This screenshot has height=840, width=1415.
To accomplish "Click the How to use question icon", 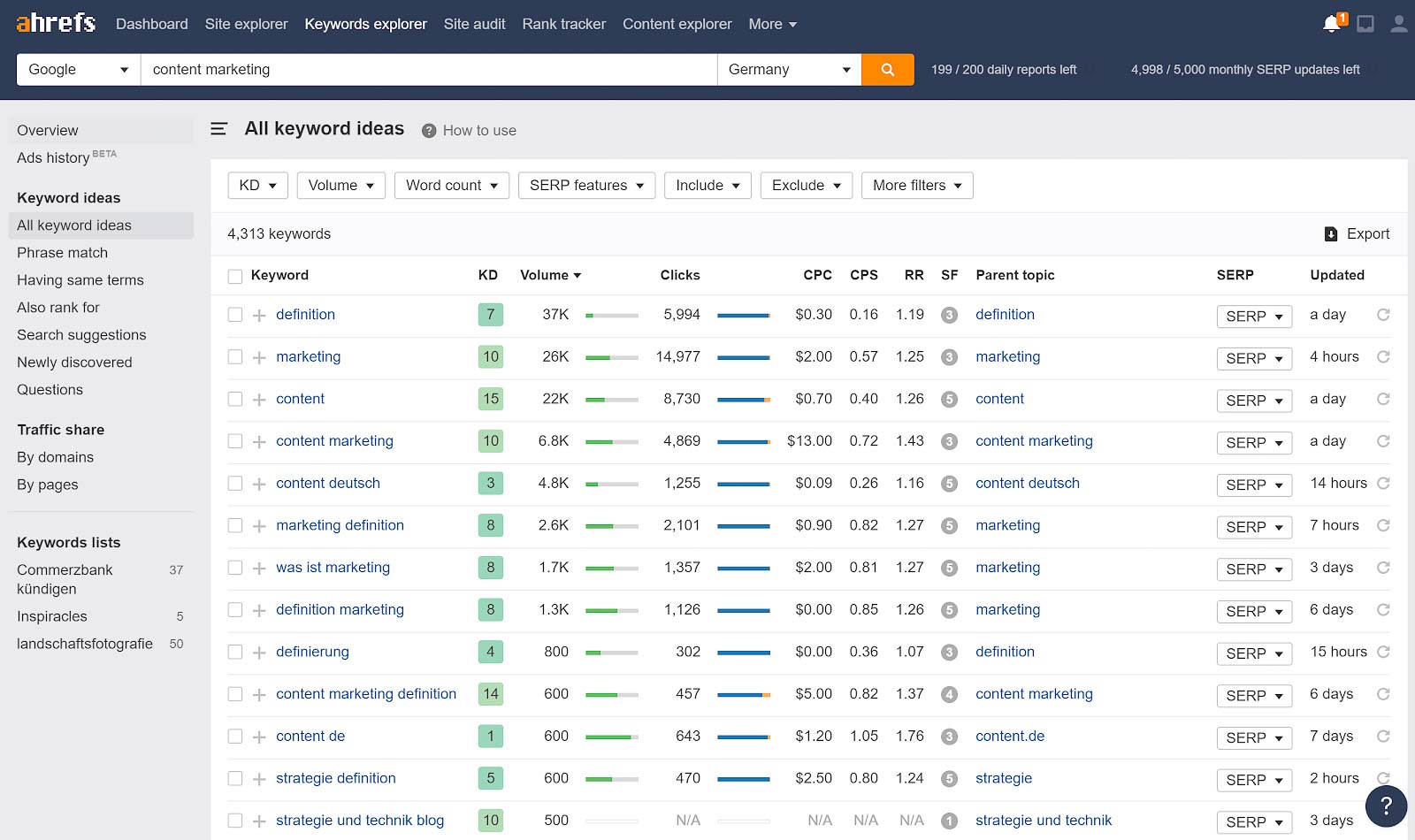I will tap(429, 131).
